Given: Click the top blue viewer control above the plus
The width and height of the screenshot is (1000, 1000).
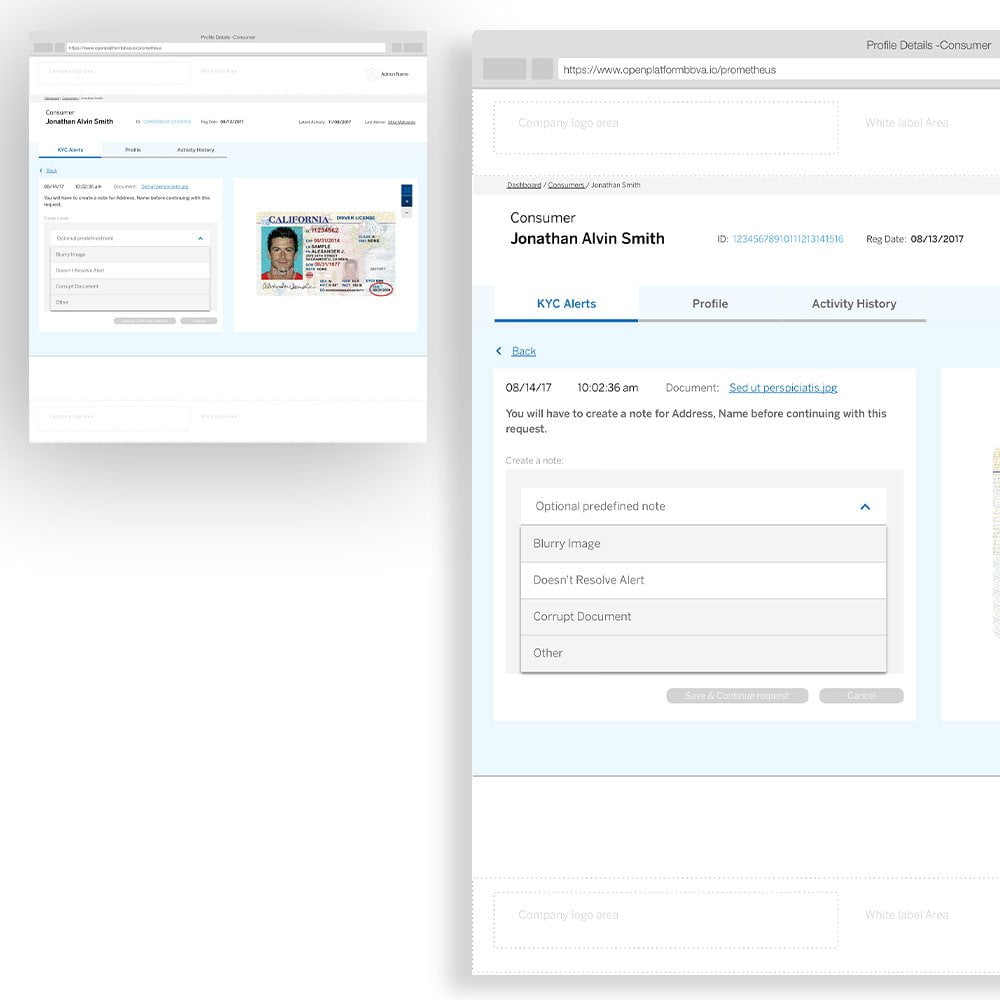Looking at the screenshot, I should point(406,189).
